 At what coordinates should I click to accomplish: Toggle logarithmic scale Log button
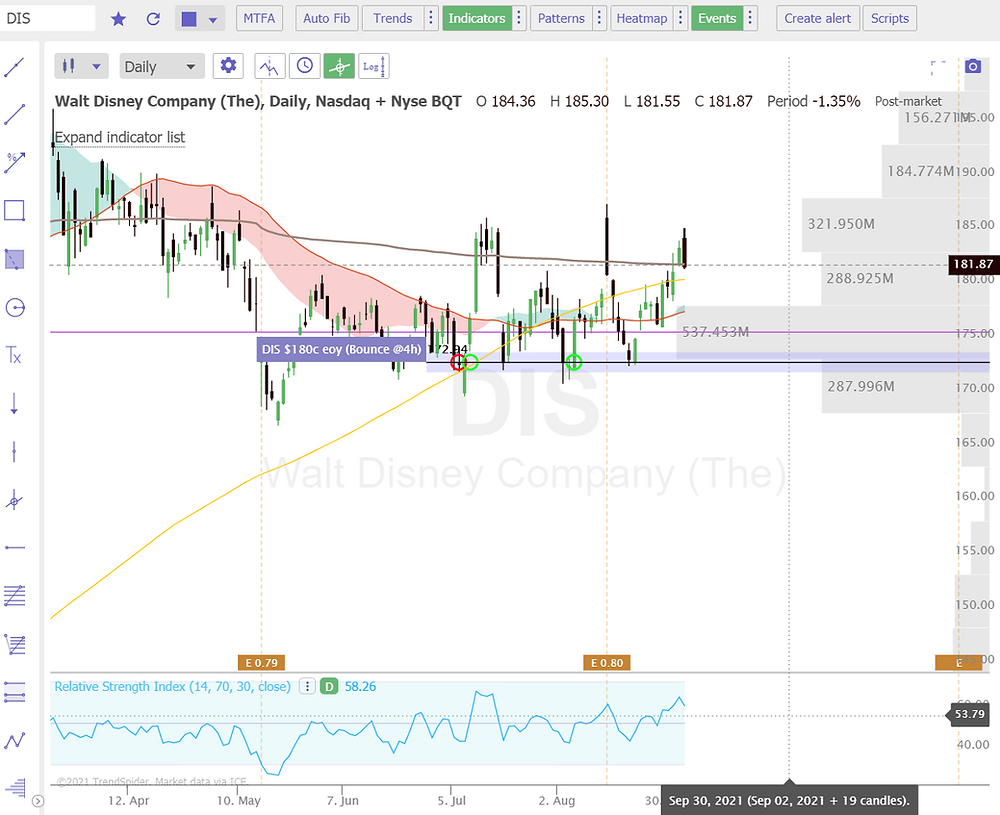point(374,66)
